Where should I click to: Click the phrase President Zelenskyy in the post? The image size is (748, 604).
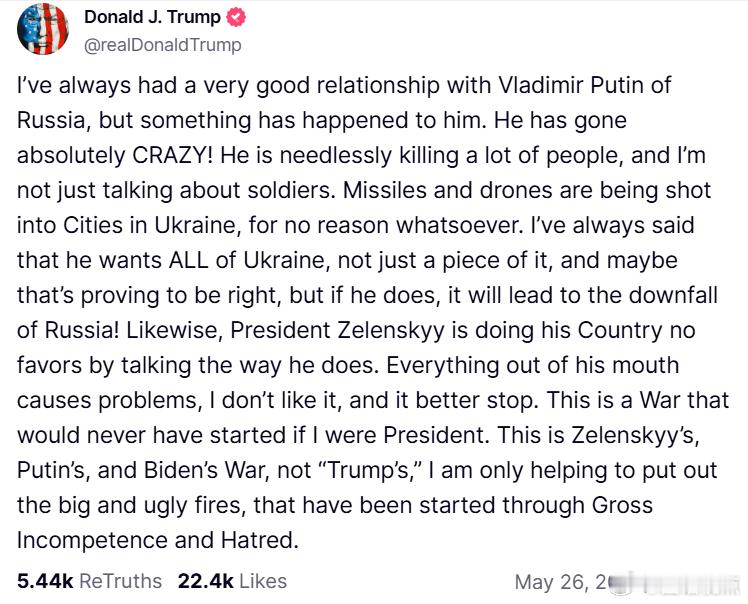(x=337, y=330)
